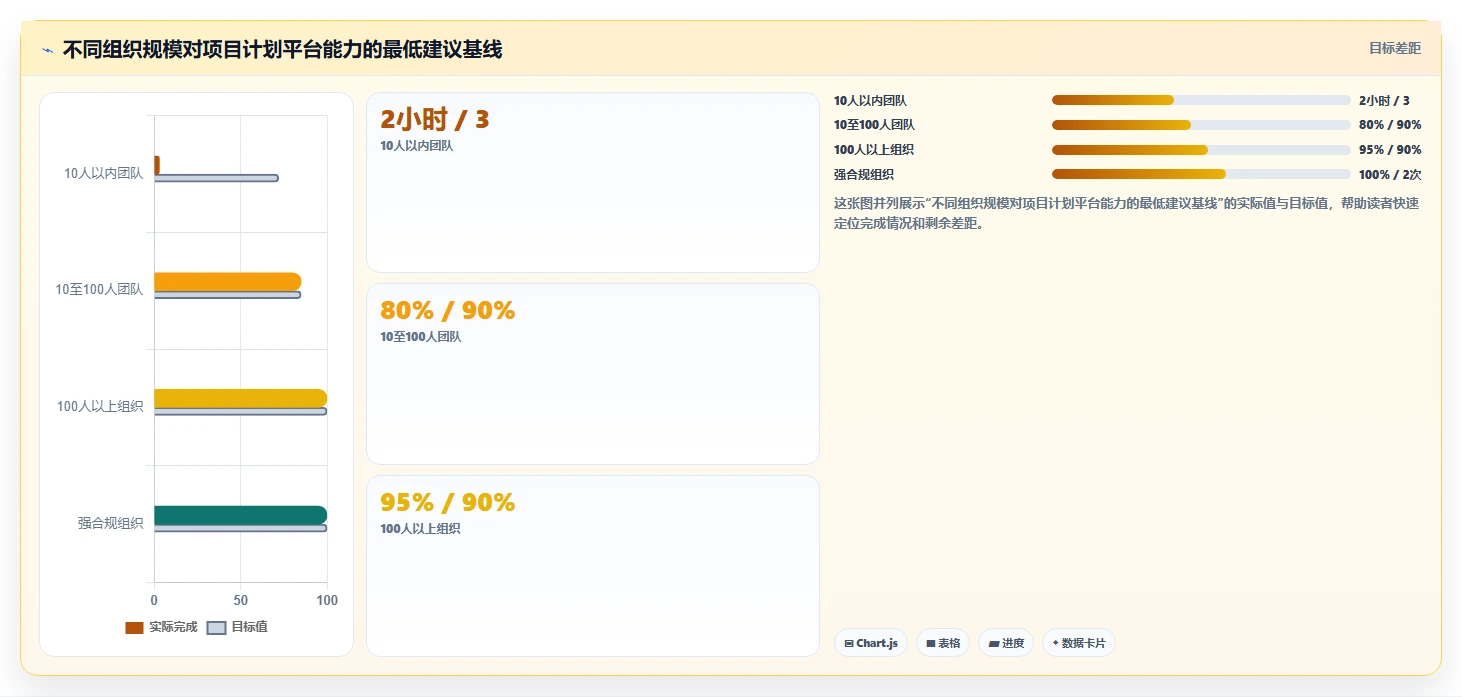Click the small brown 10人以内团队 actual bar
This screenshot has width=1462, height=697.
157,165
